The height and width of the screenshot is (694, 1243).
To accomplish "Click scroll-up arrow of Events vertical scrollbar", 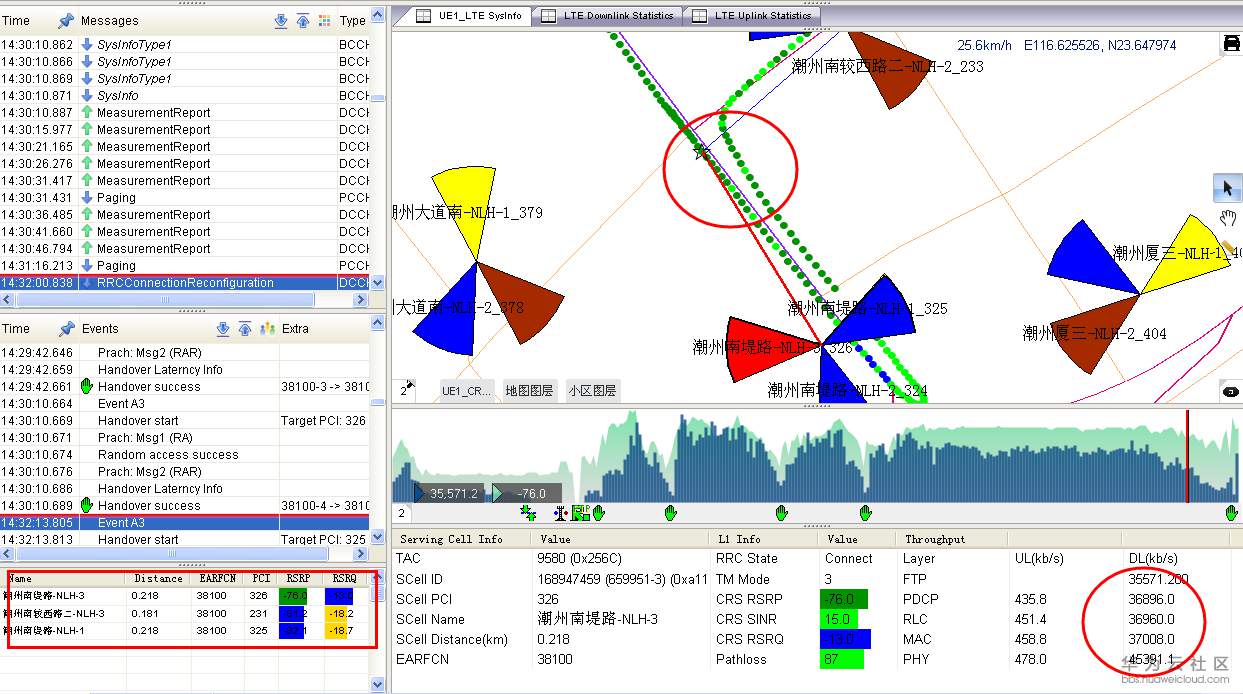I will 377,323.
